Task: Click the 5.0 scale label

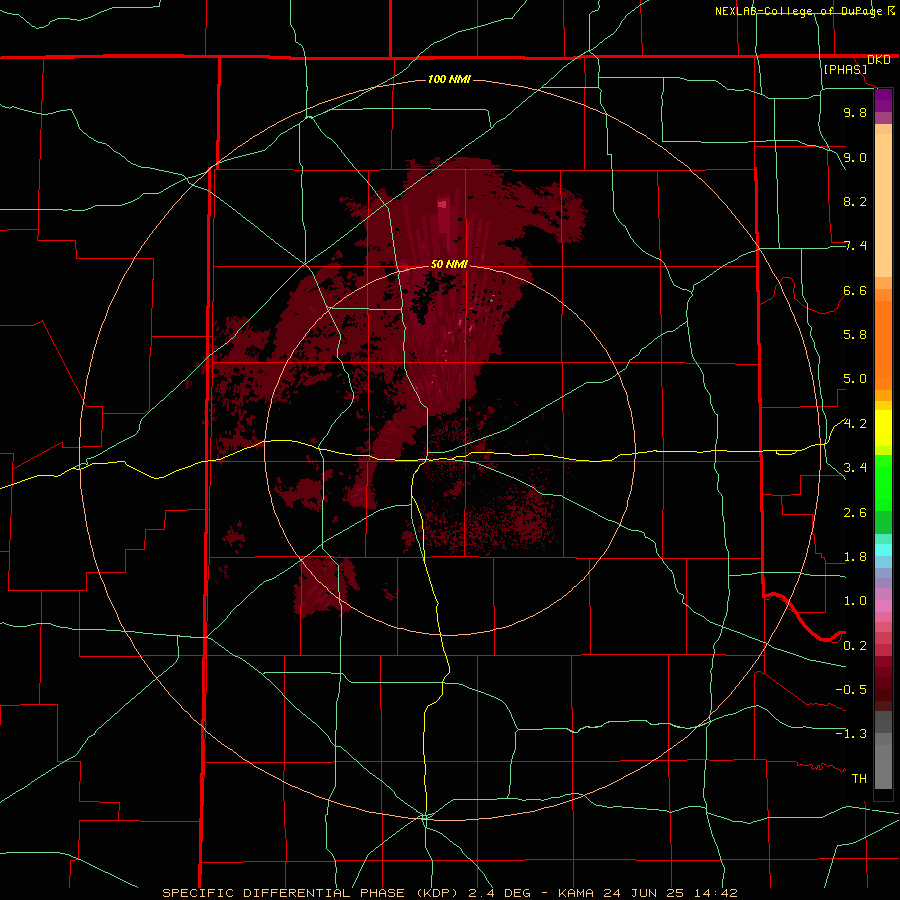Action: pos(855,379)
